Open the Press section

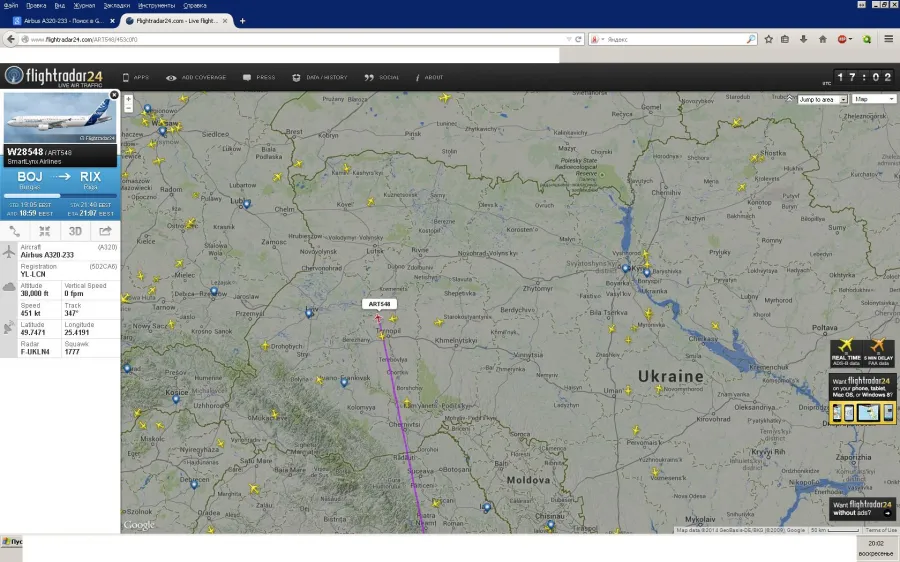coord(259,77)
